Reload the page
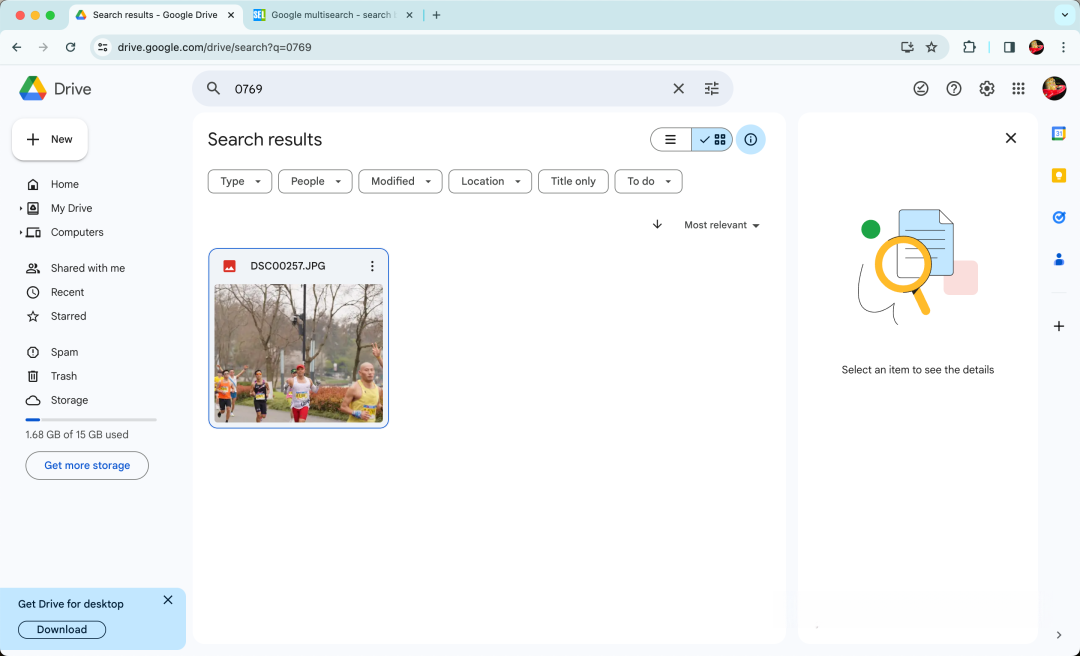The width and height of the screenshot is (1080, 656). (70, 47)
